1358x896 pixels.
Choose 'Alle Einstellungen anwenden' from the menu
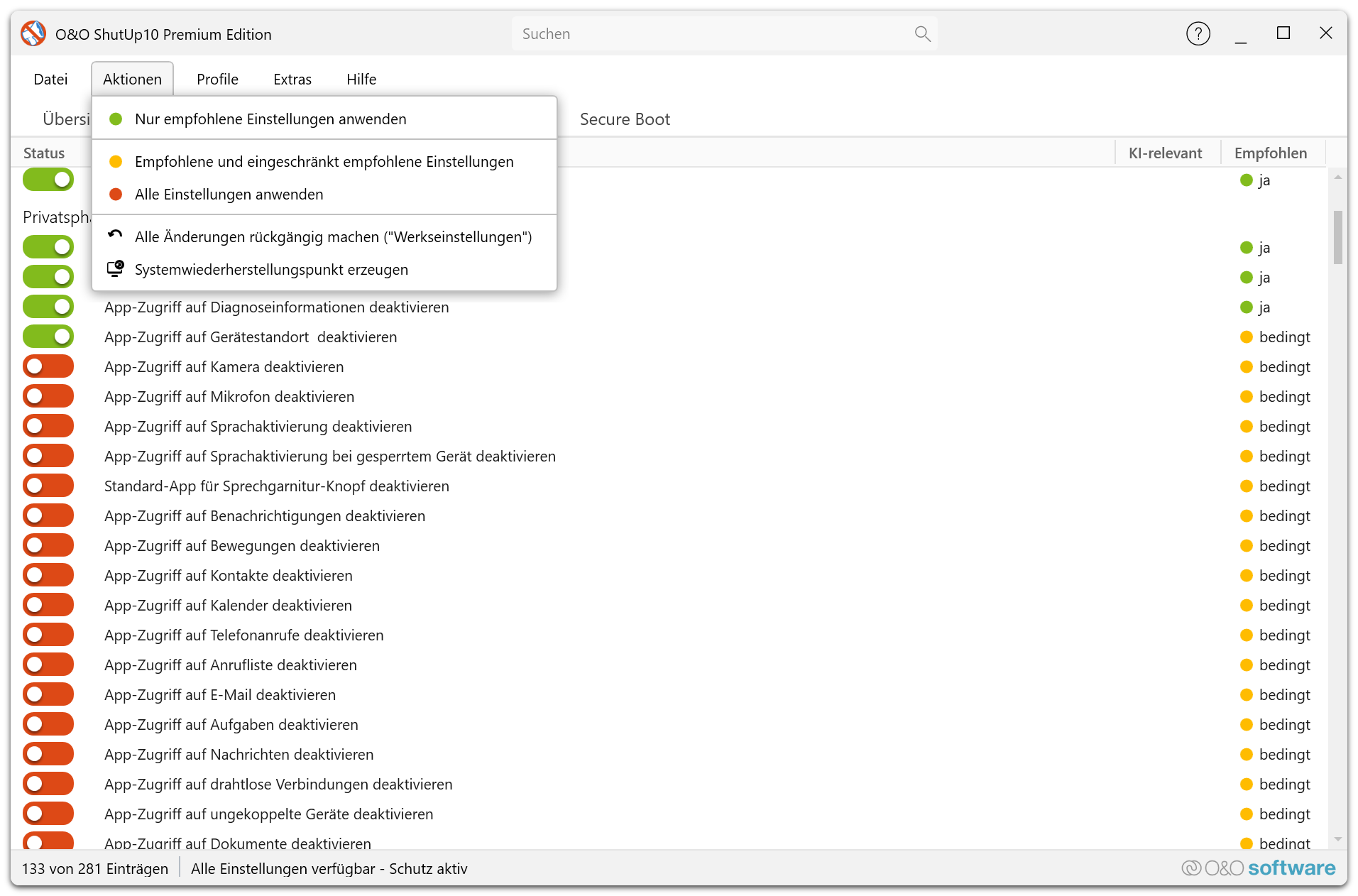tap(324, 194)
